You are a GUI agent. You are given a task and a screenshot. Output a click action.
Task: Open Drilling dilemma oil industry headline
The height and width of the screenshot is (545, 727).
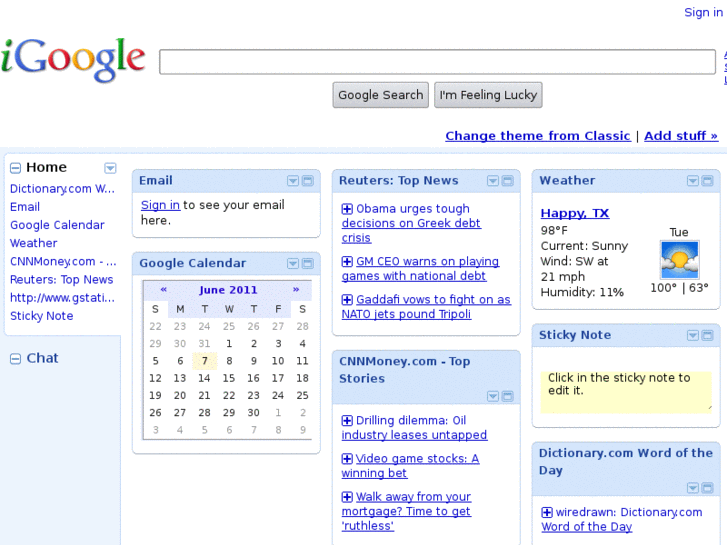point(415,428)
